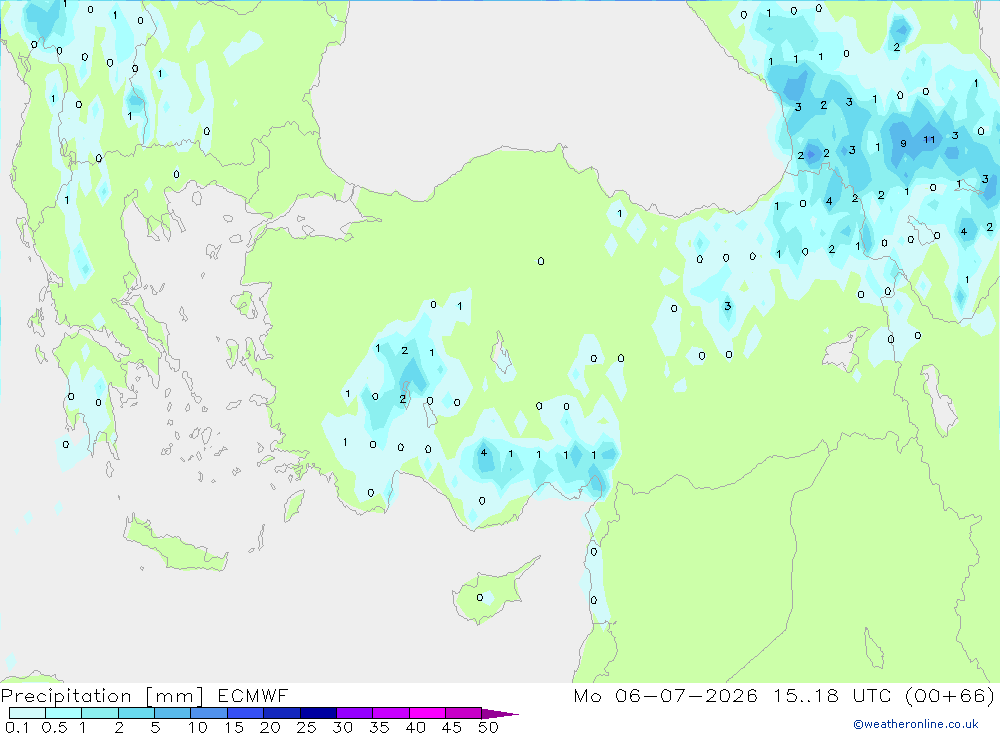
Task: Click the 'Precipitation [mm]' title text
Action: point(102,696)
